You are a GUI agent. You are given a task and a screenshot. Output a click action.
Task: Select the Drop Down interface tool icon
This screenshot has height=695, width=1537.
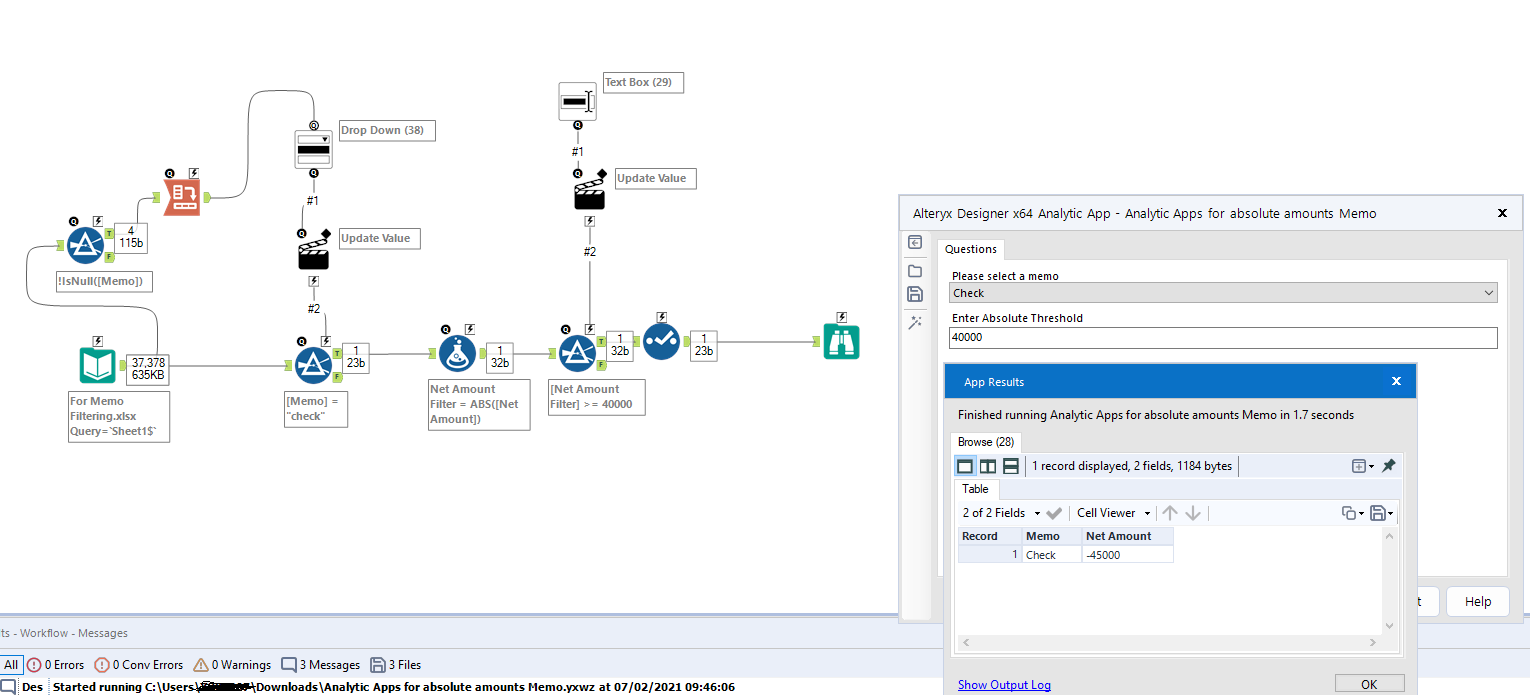(x=313, y=148)
